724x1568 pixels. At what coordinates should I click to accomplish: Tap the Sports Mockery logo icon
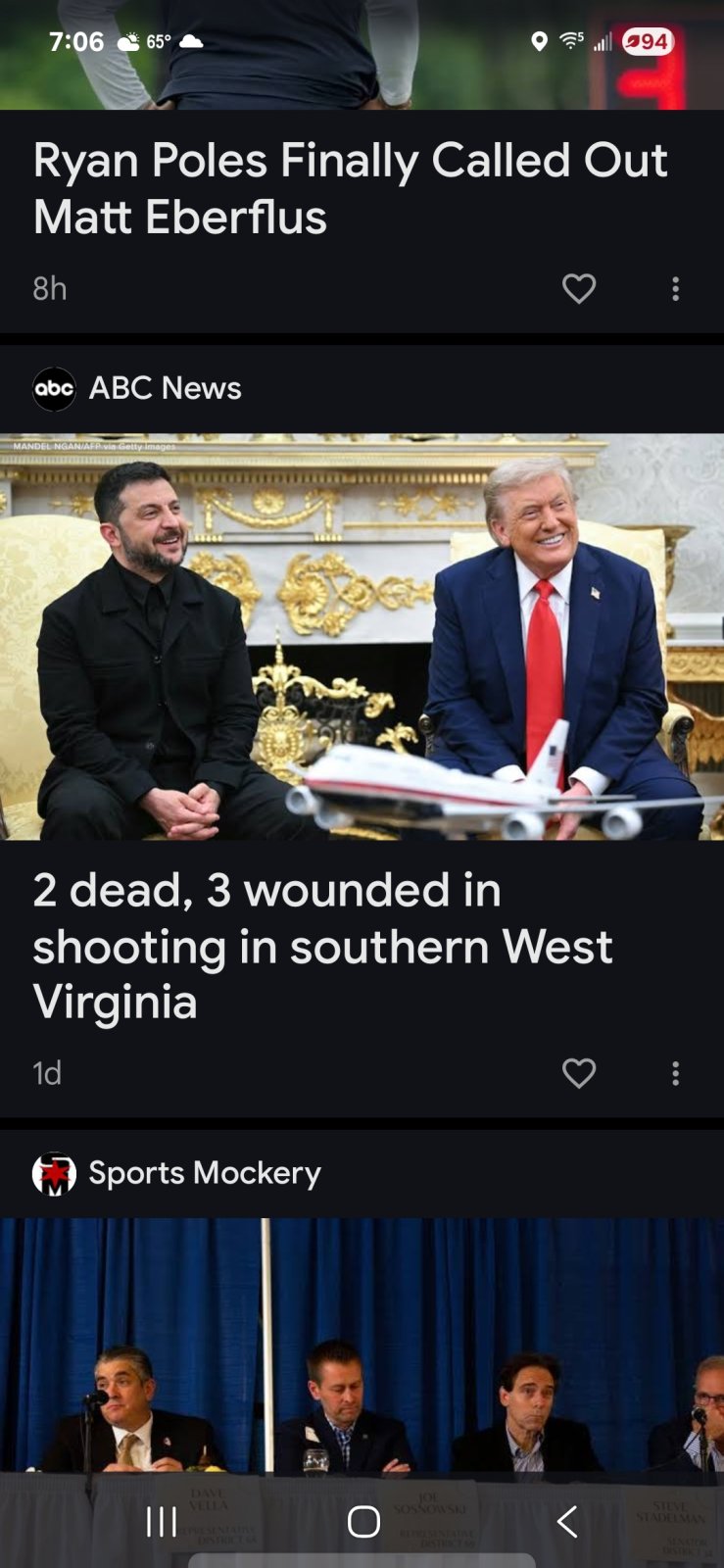pos(54,1173)
